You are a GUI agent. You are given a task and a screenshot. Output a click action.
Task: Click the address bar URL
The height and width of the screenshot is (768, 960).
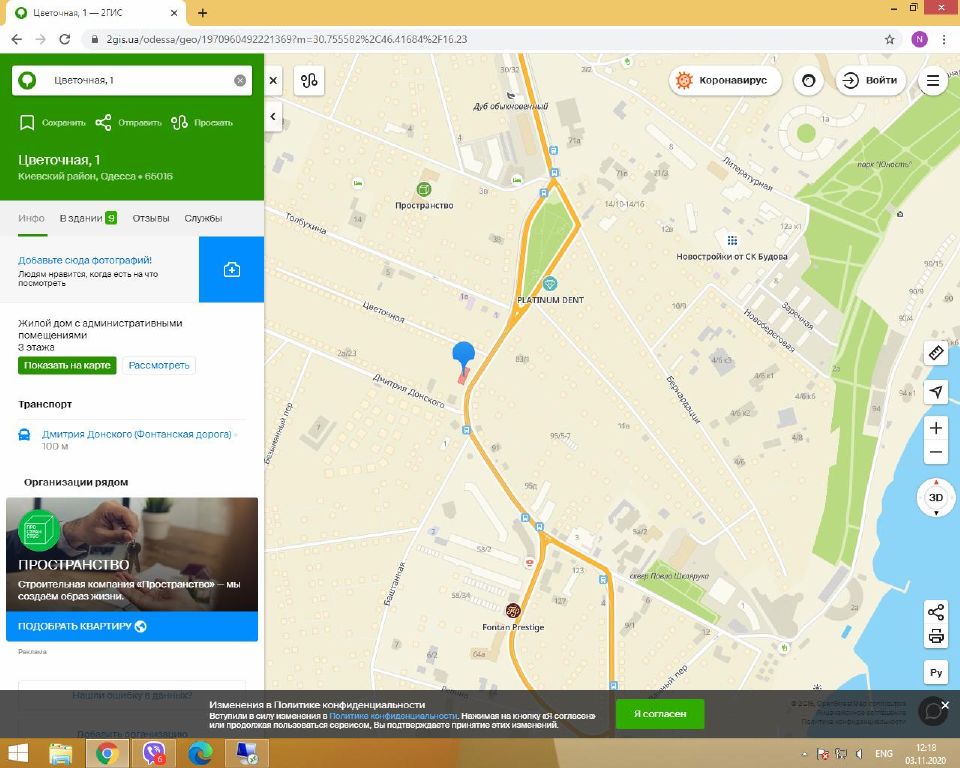point(287,39)
